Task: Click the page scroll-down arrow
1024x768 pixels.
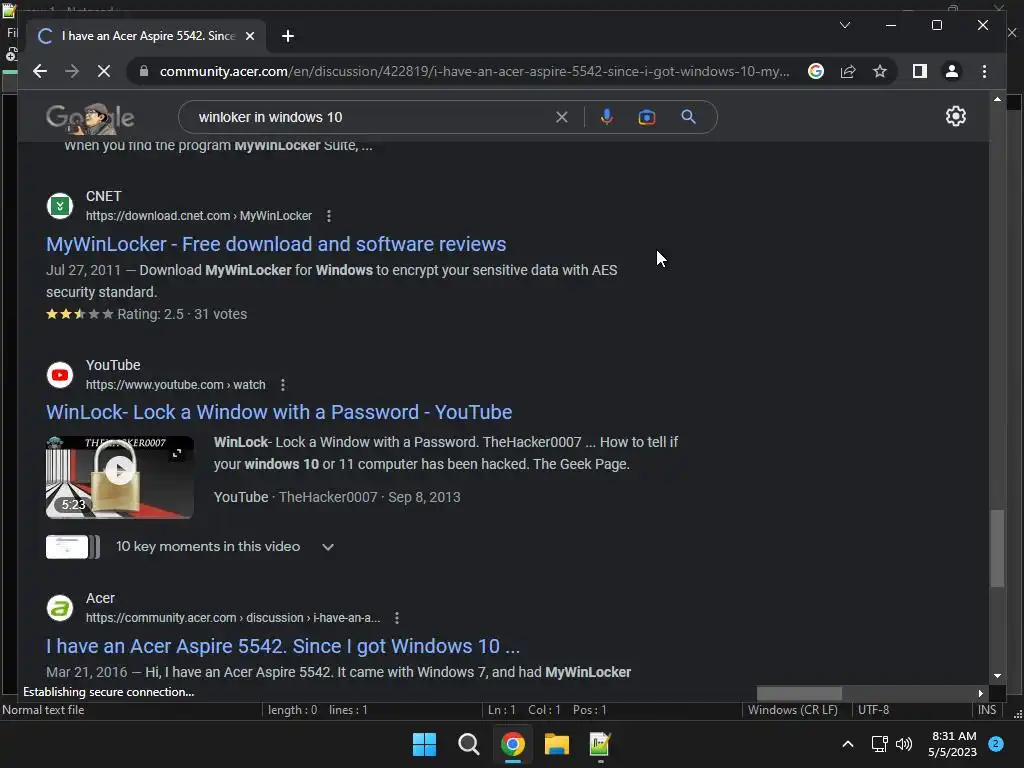Action: [997, 676]
